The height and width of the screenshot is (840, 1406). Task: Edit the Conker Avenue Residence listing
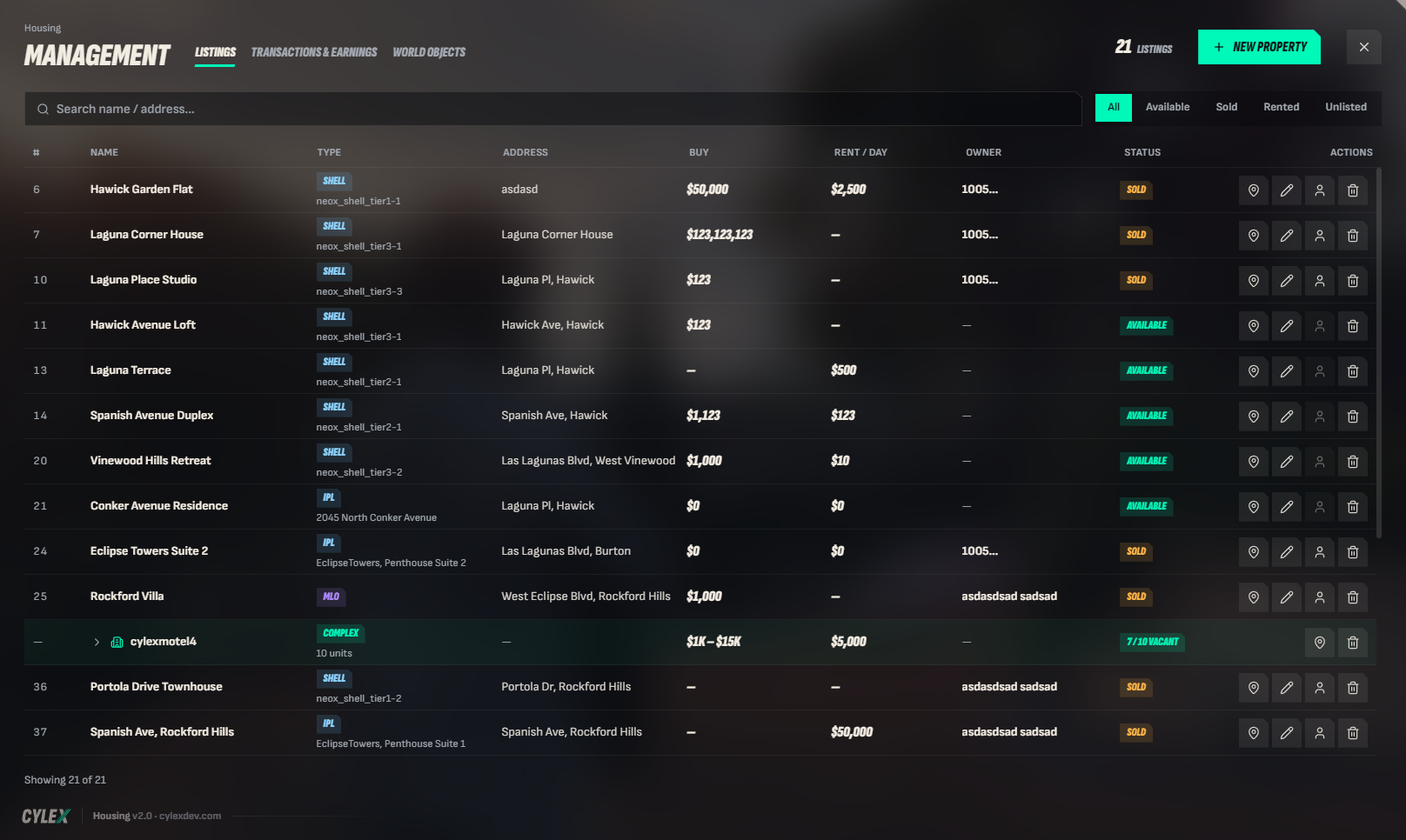coord(1287,507)
